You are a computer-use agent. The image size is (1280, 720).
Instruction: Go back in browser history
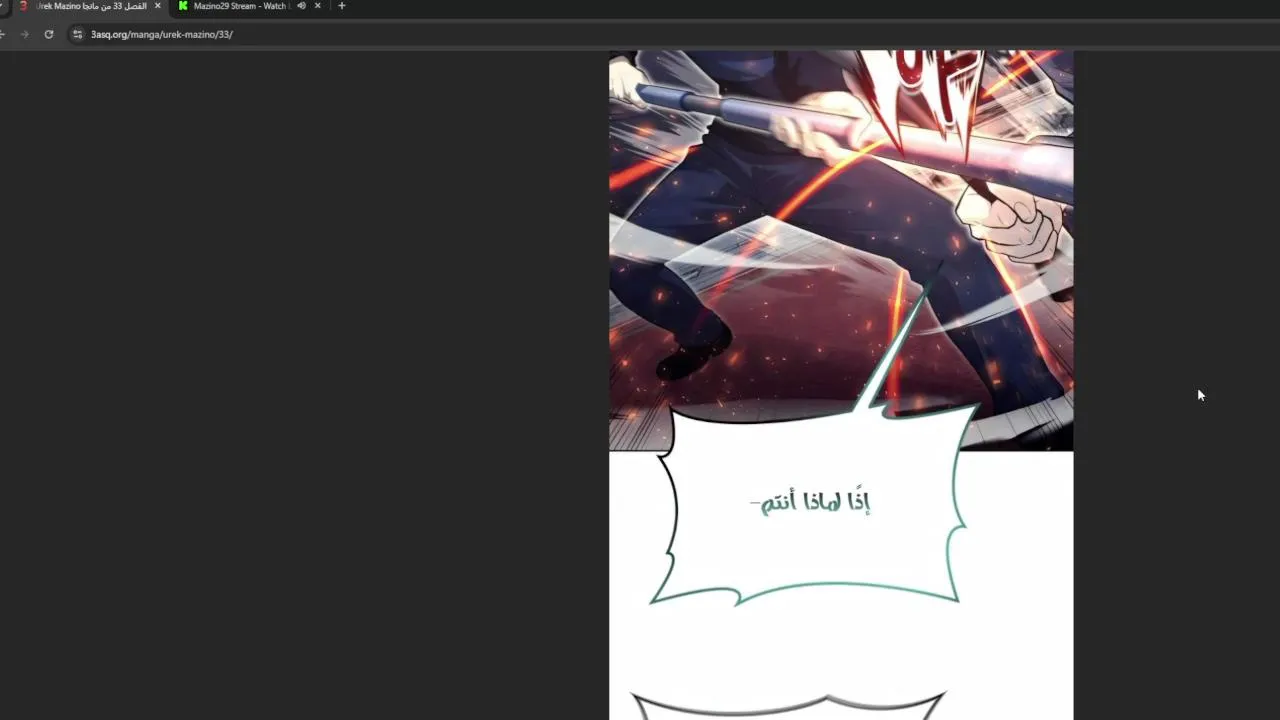(3, 34)
